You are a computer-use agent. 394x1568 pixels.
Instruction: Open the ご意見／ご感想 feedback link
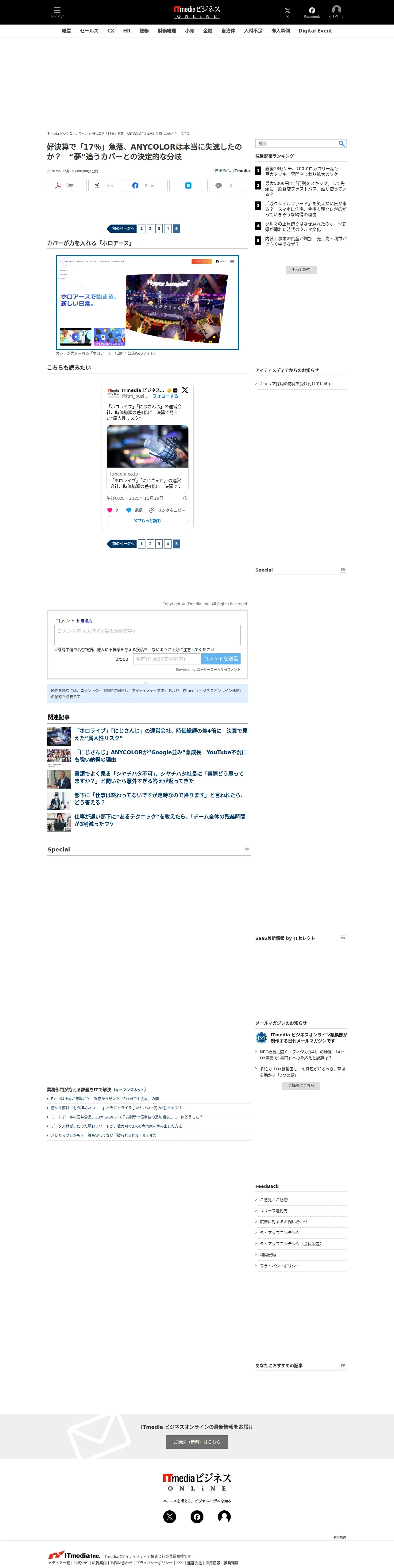tap(274, 1200)
